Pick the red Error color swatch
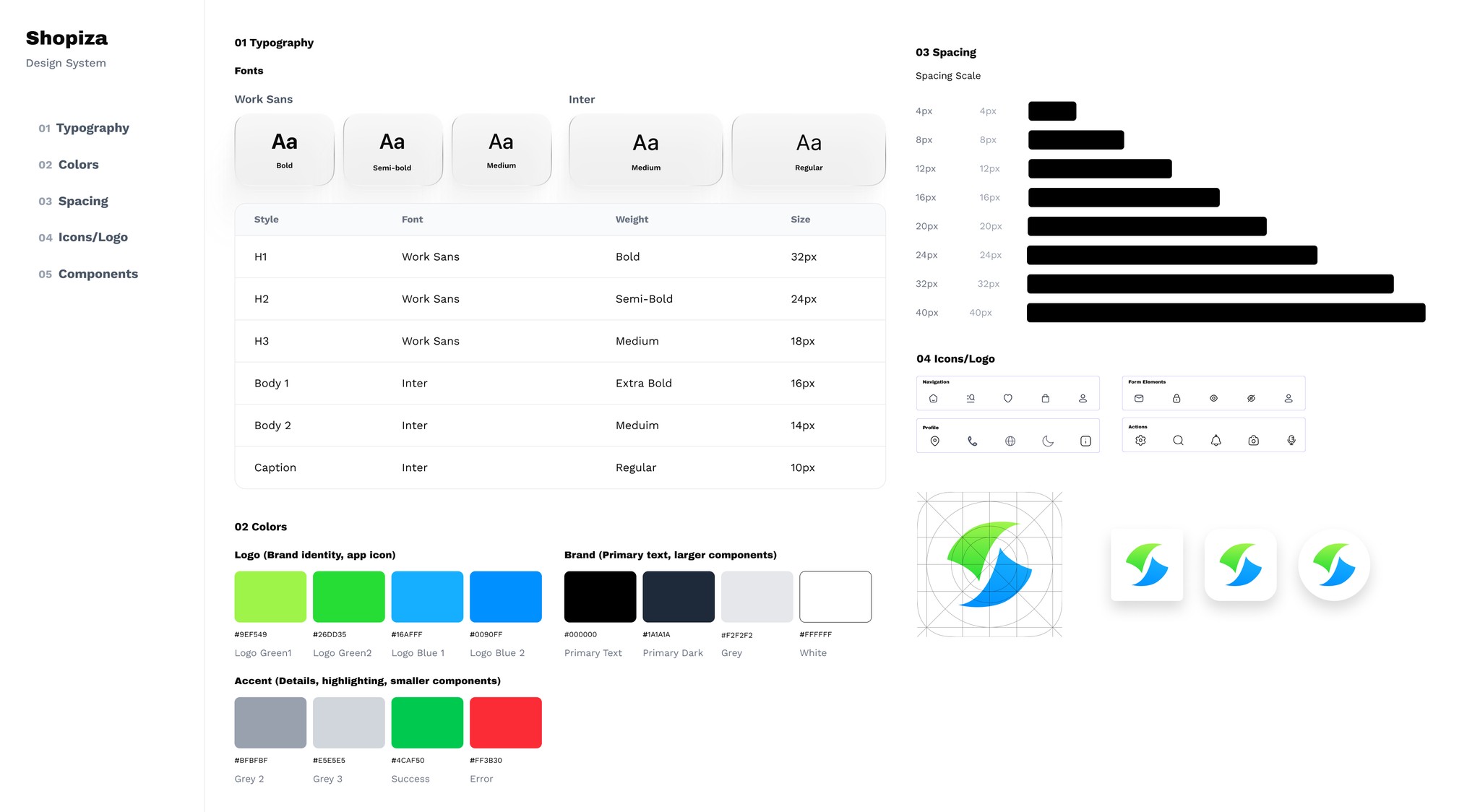This screenshot has height=812, width=1480. (x=505, y=722)
